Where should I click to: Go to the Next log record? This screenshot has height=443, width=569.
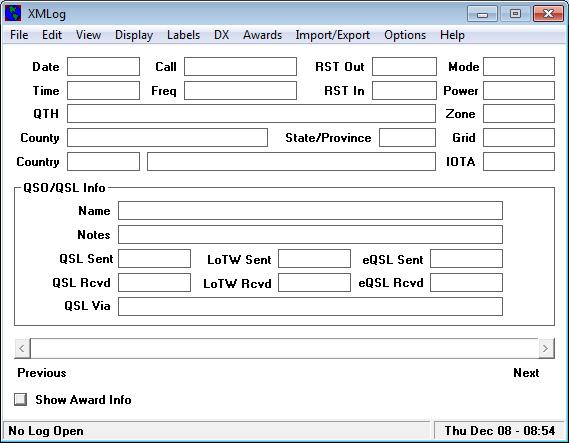(526, 373)
